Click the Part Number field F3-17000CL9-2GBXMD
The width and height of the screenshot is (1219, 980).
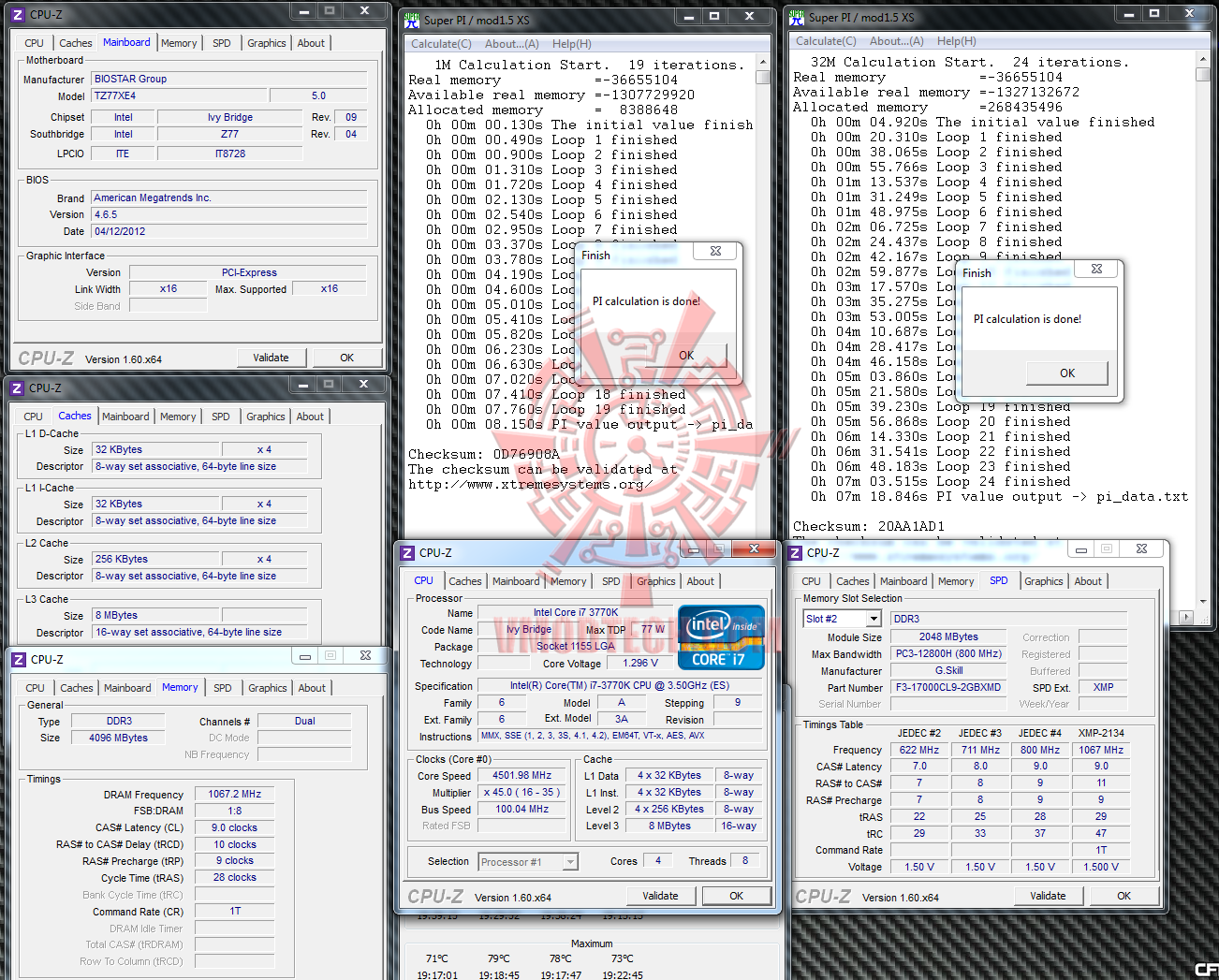point(948,687)
